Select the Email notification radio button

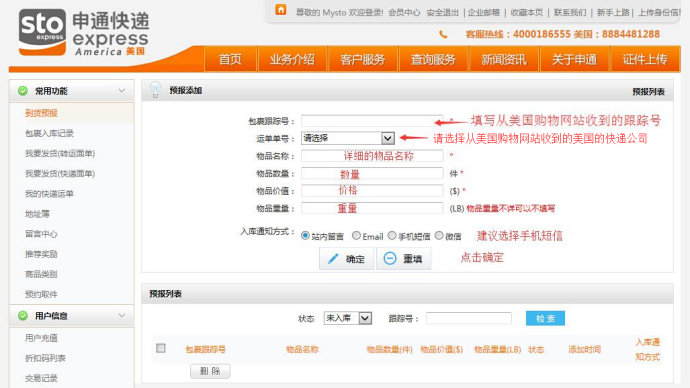356,236
